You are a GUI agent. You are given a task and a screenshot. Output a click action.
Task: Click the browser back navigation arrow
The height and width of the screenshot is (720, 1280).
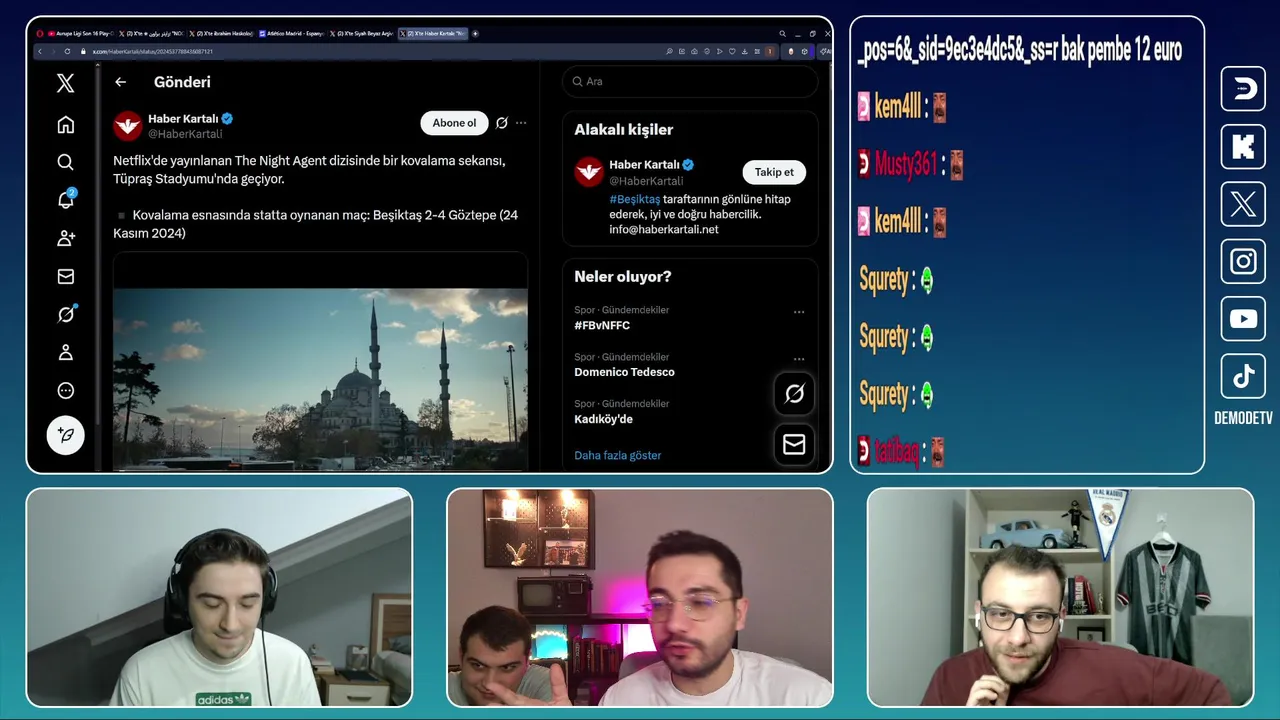point(39,51)
